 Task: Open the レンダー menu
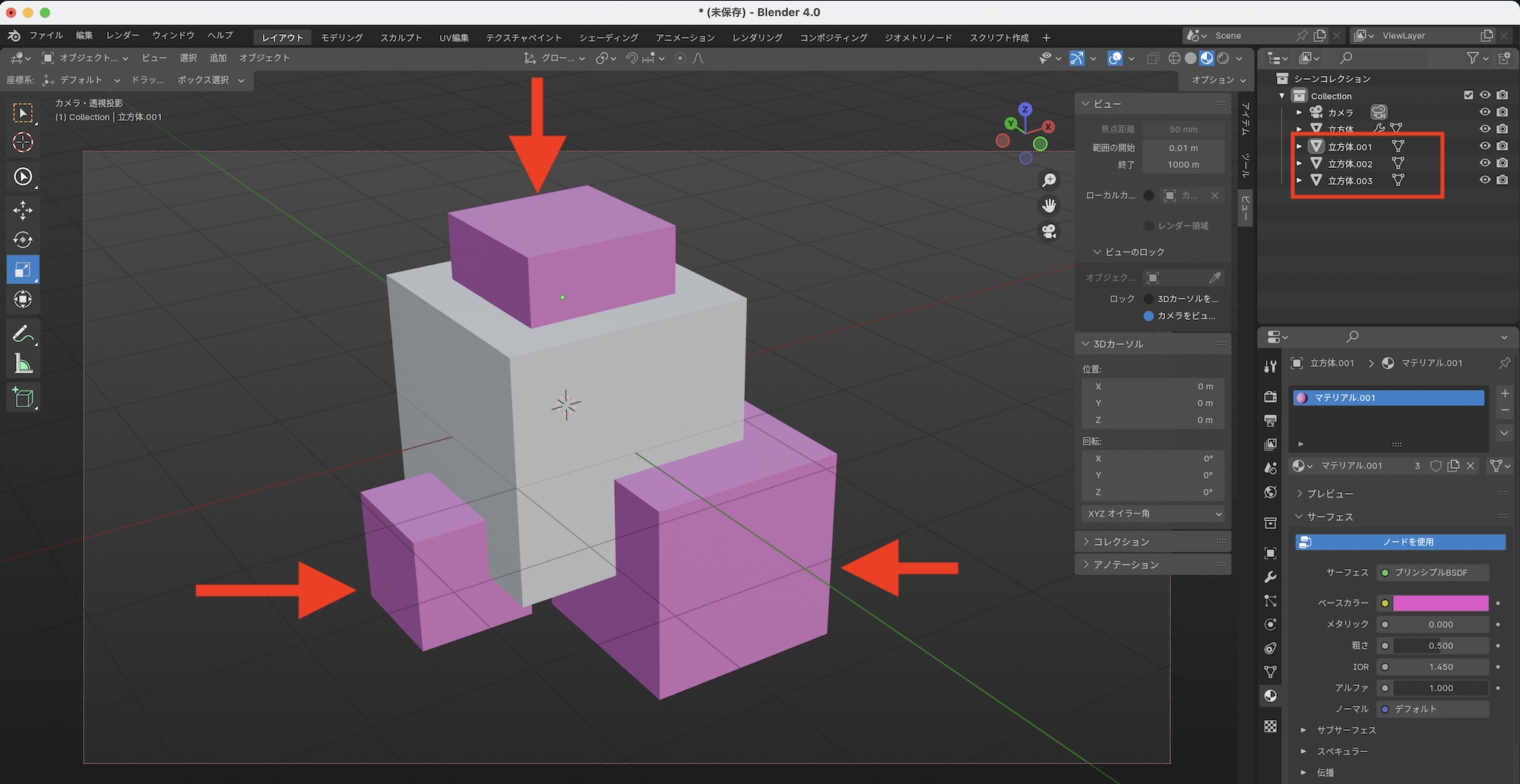[122, 36]
